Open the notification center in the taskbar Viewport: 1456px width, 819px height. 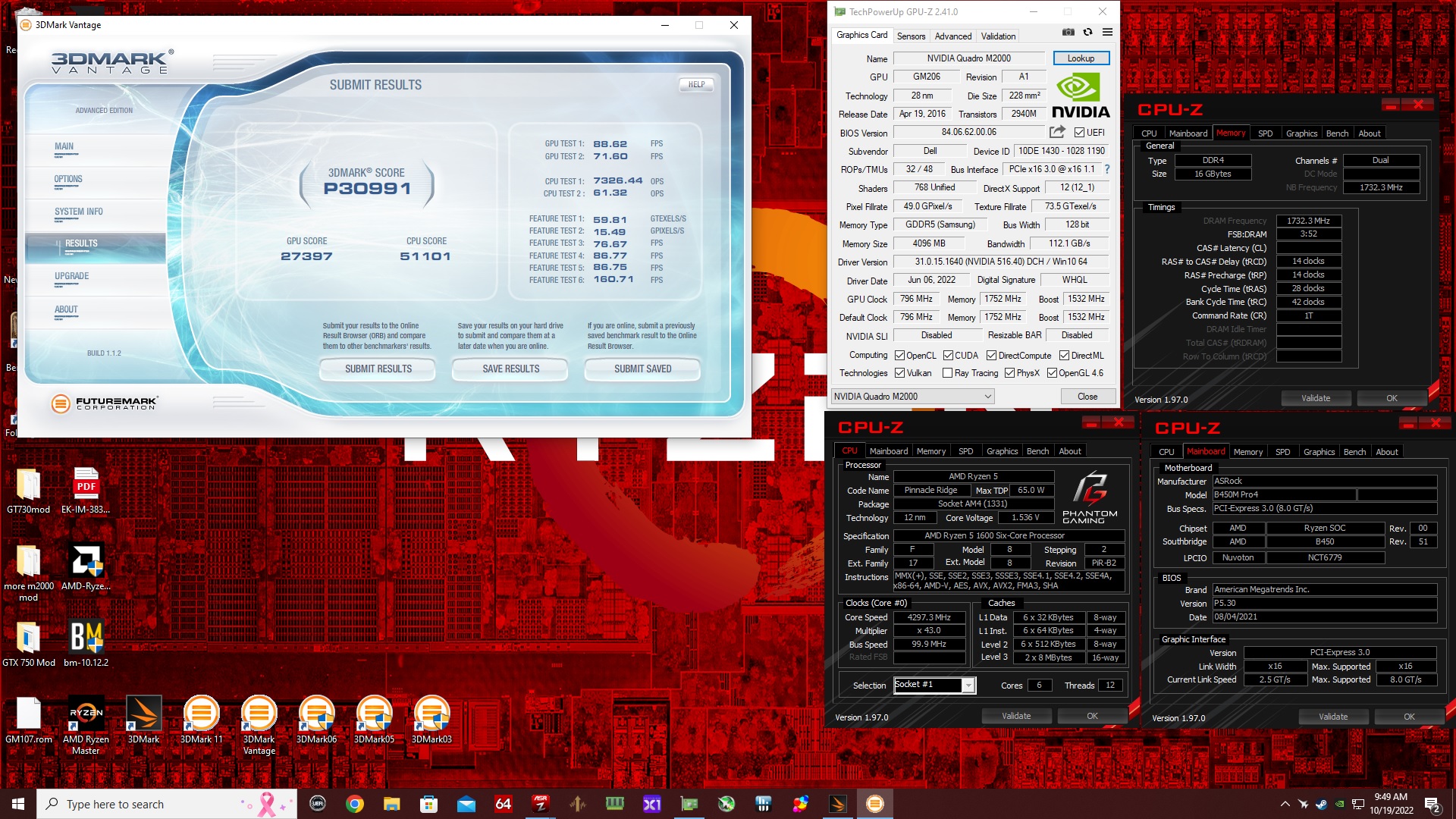(x=1432, y=804)
